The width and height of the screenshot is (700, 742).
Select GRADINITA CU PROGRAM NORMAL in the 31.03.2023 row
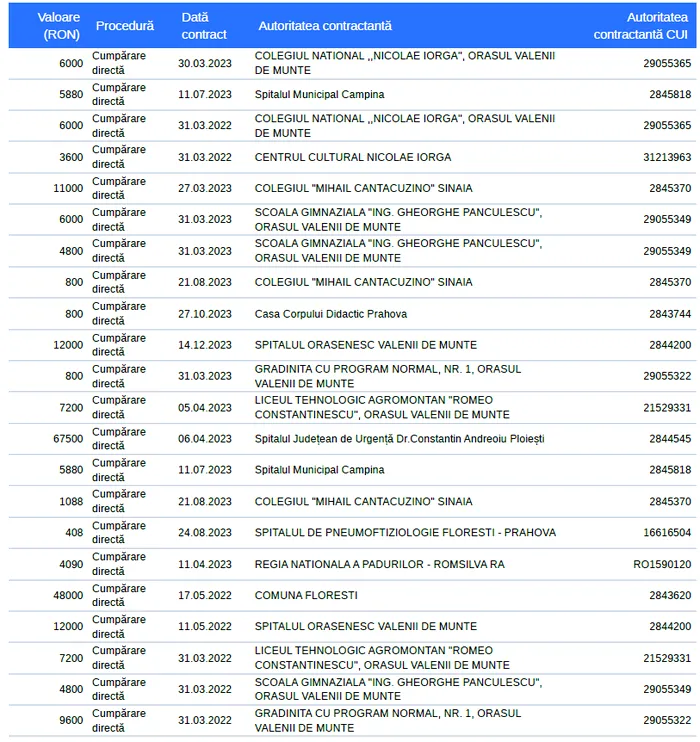click(x=388, y=376)
